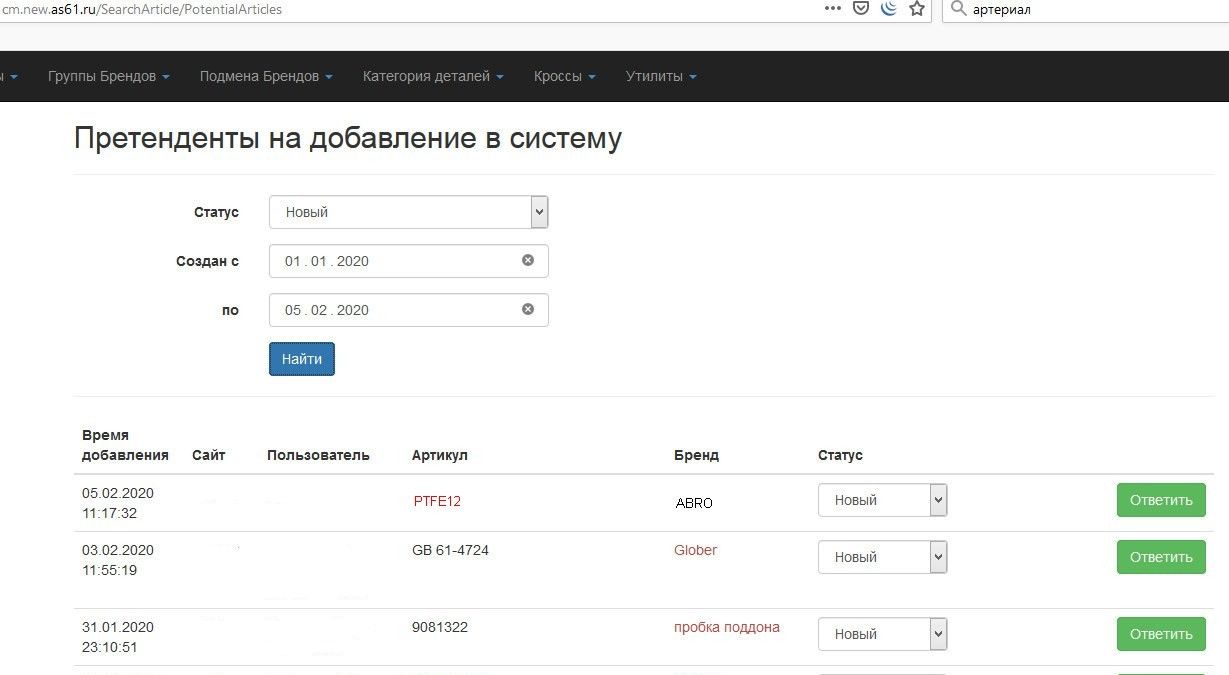Viewport: 1229px width, 675px height.
Task: Click the Save to Pocket icon
Action: pyautogui.click(x=860, y=9)
